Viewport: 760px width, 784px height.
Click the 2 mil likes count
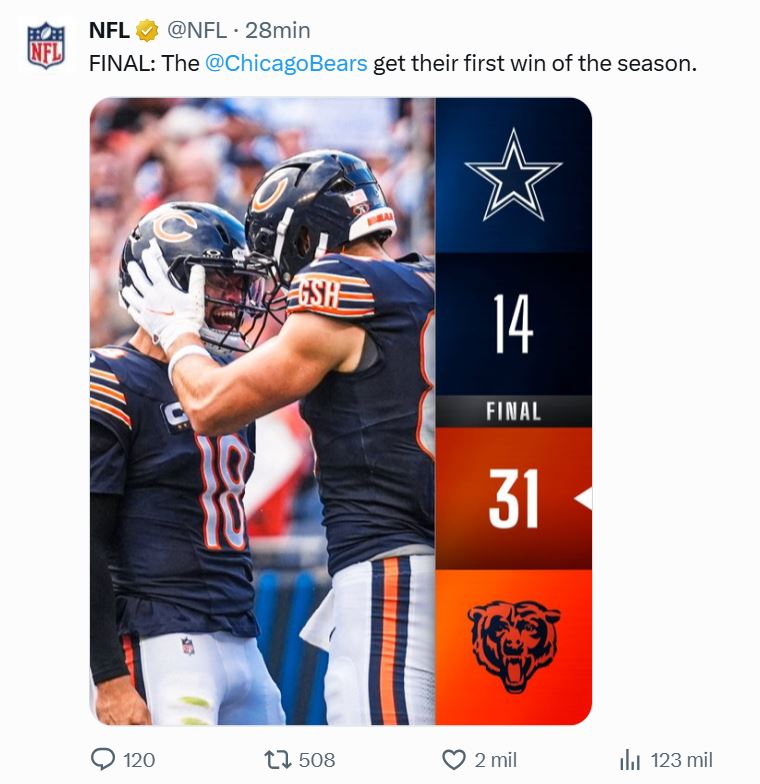[496, 760]
